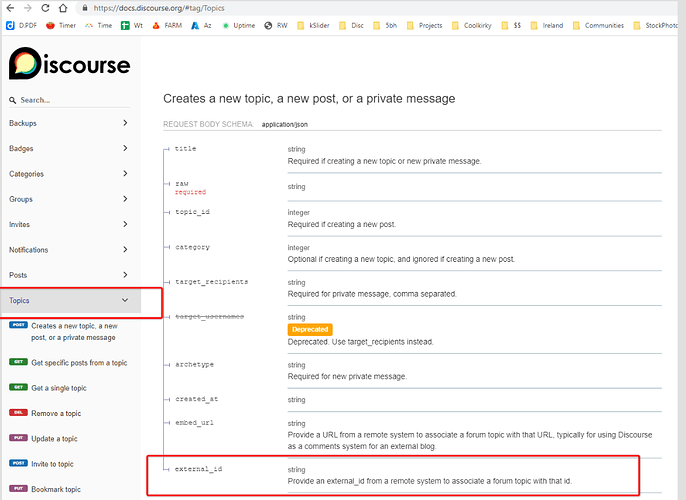Select Groups in the sidebar
The width and height of the screenshot is (686, 500).
click(x=21, y=199)
